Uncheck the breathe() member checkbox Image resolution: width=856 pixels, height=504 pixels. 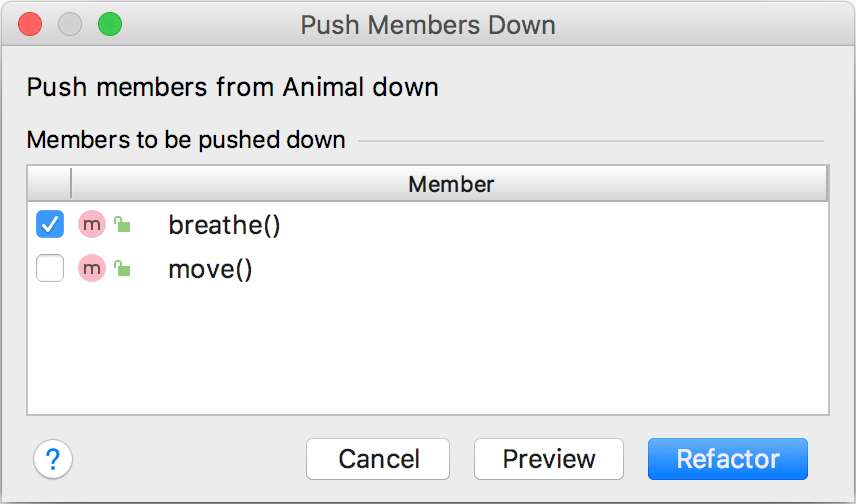point(50,225)
